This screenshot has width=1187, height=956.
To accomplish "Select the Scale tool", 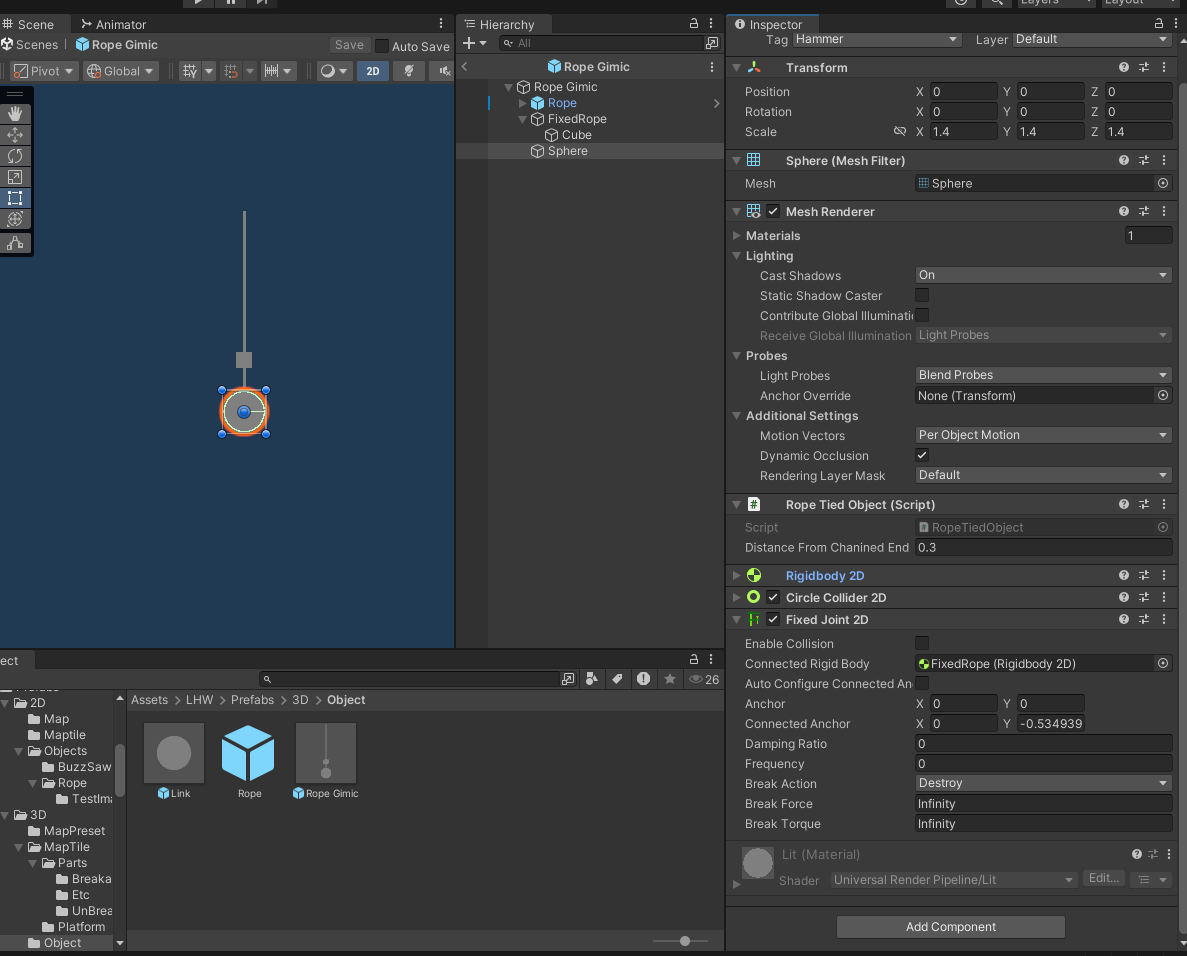I will pos(15,177).
